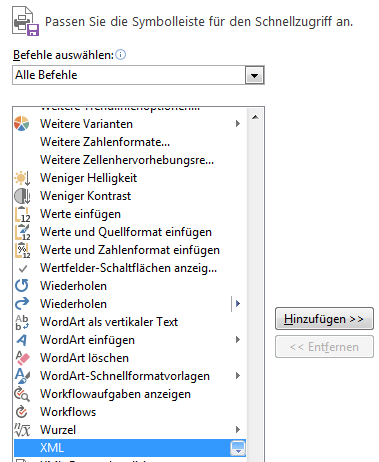Screen dimensions: 379x462
Task: Click the WordArt als vertikaler Text icon
Action: tap(22, 322)
